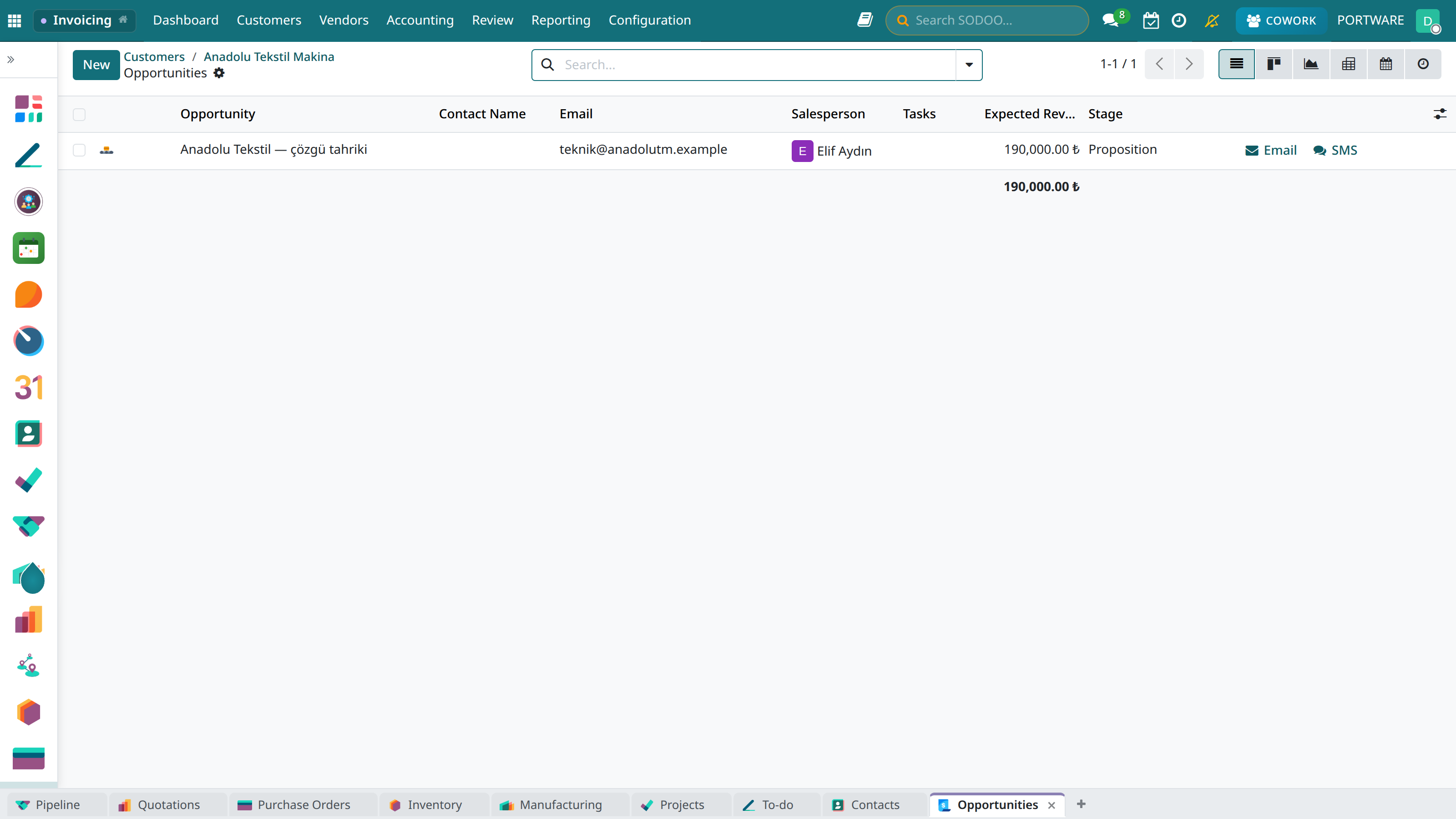
Task: Switch to kanban view
Action: (x=1274, y=65)
